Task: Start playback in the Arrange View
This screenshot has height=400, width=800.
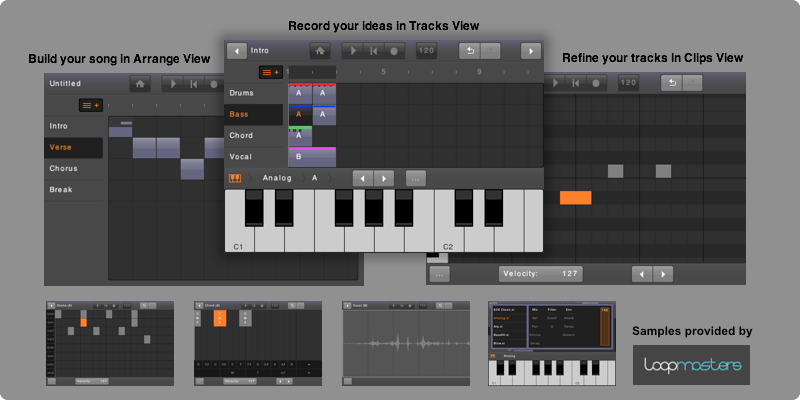Action: tap(172, 84)
